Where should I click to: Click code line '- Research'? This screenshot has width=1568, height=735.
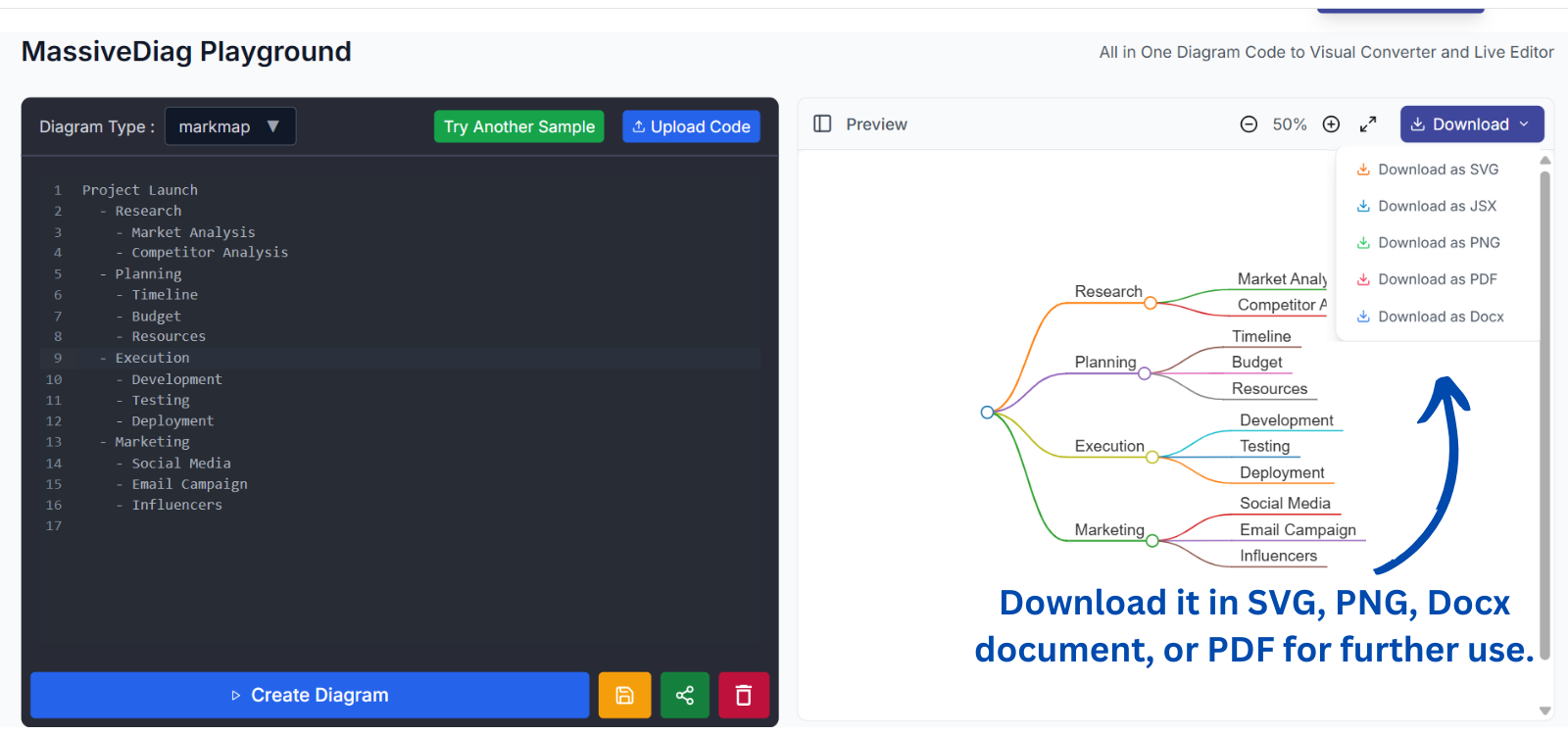point(140,211)
